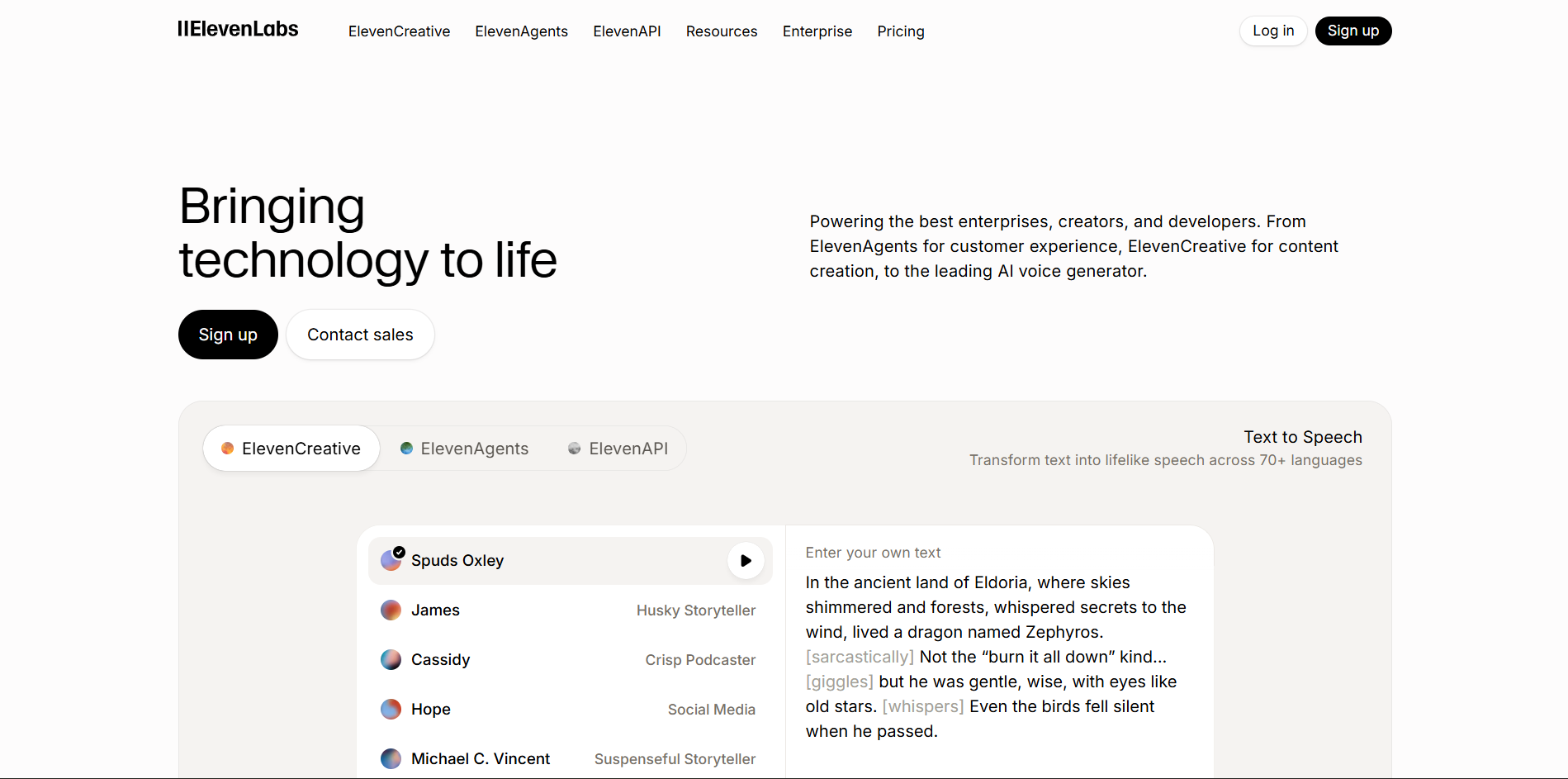Open the Enterprise page

817,31
